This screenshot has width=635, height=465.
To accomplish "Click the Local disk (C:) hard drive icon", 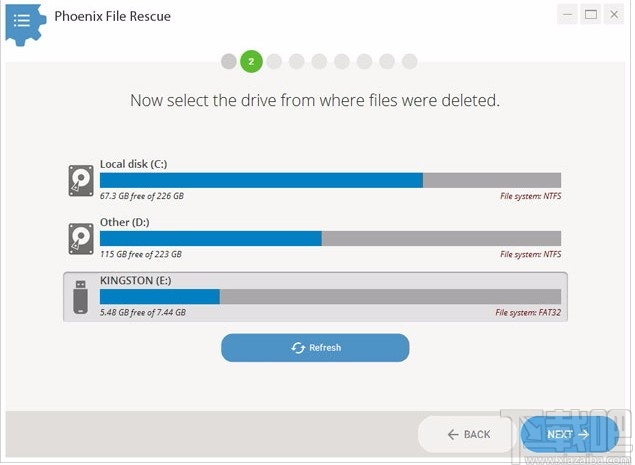I will coord(81,180).
